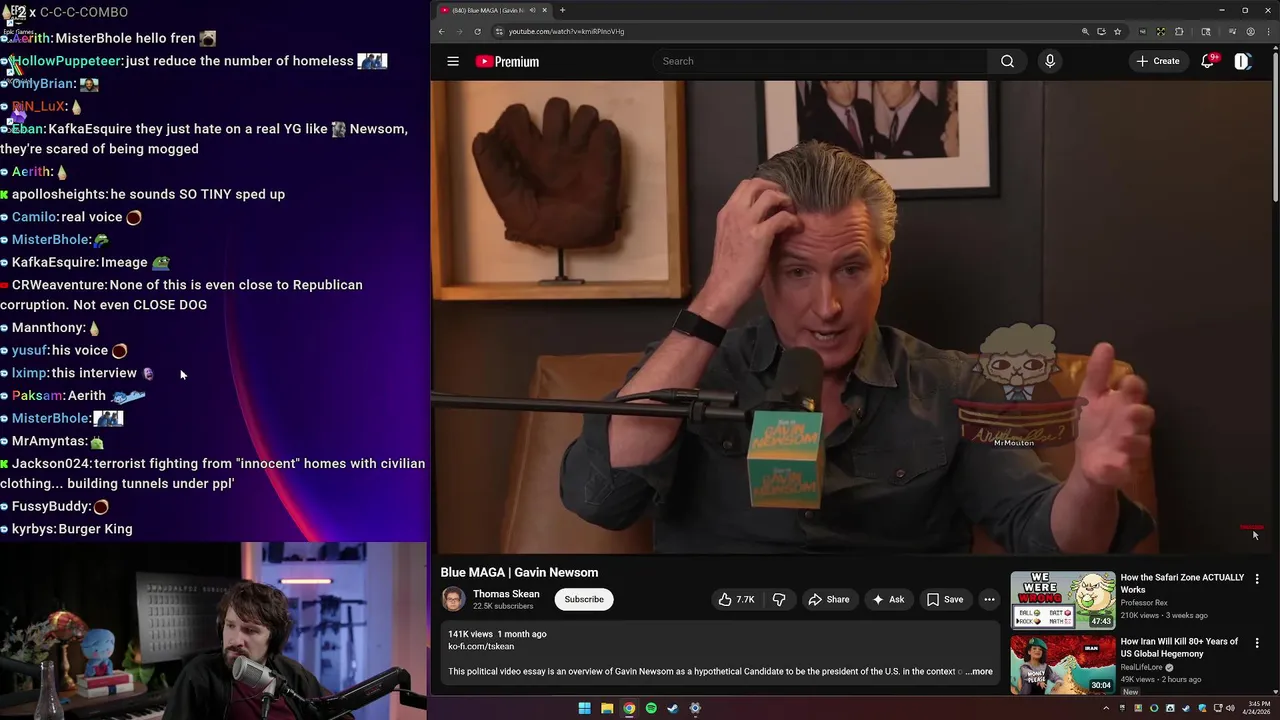
Task: Bookmark this page with star icon
Action: (1117, 31)
